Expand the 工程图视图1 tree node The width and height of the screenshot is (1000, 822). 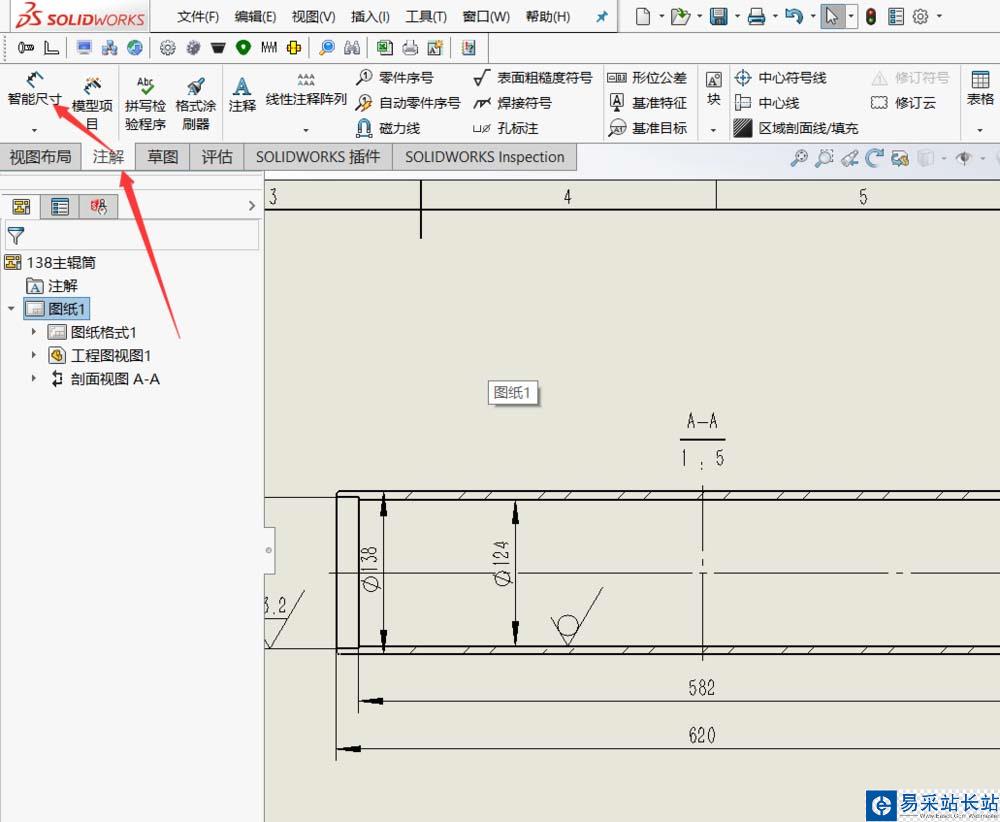[x=34, y=355]
